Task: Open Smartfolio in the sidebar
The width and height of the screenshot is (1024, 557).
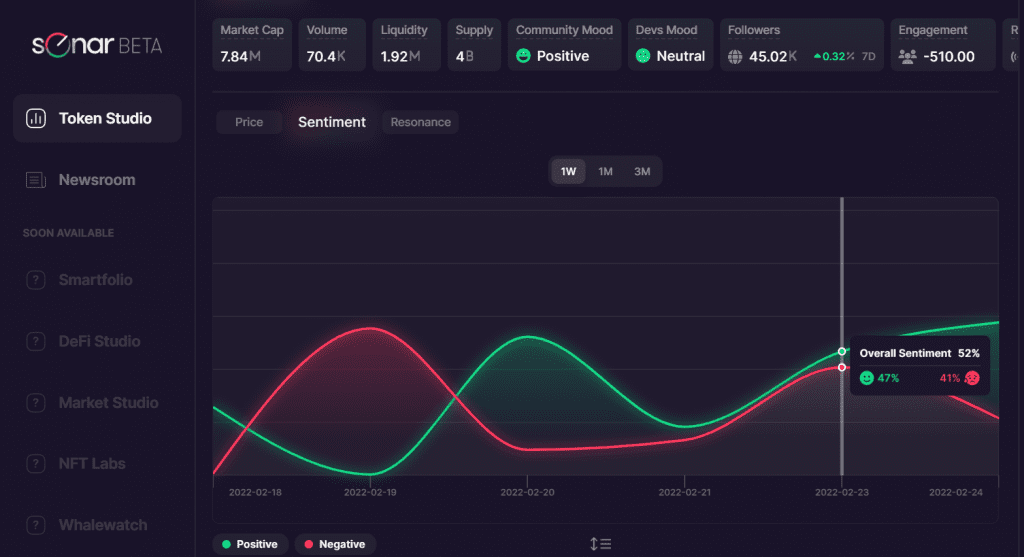Action: (95, 280)
